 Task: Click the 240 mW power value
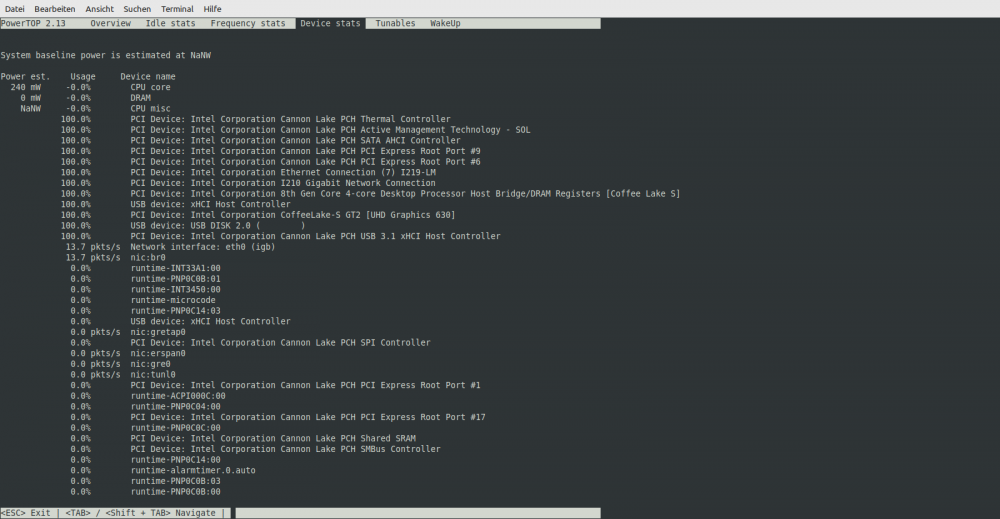(26, 87)
